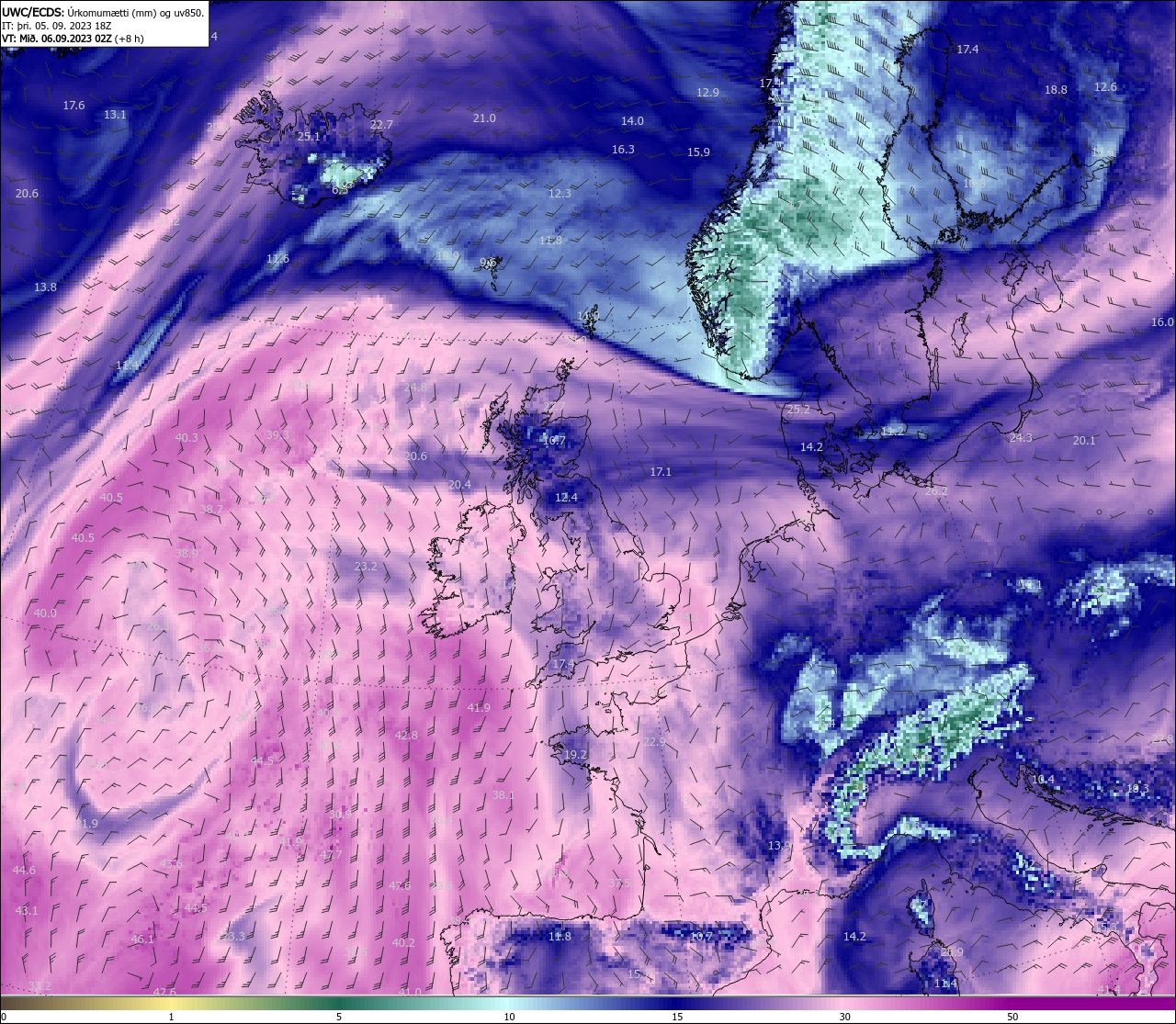Click the map value 18.8

point(1056,90)
